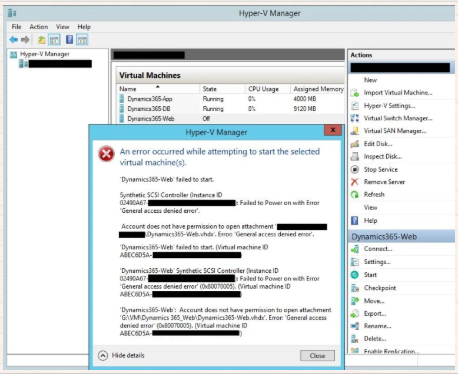
Task: Sort by Assigned Memory column header
Action: coord(318,89)
